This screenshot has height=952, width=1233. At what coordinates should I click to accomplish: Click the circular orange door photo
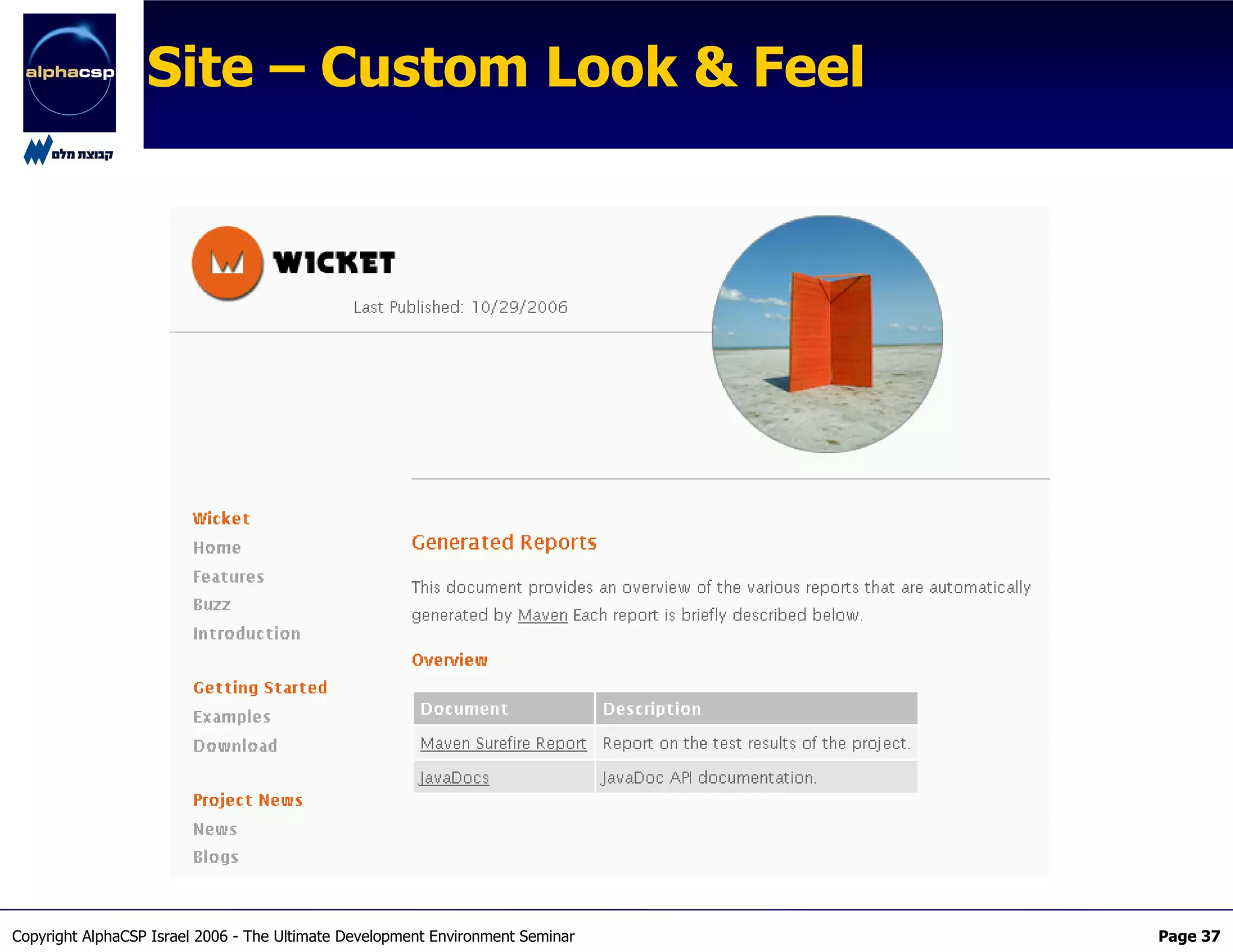point(827,334)
